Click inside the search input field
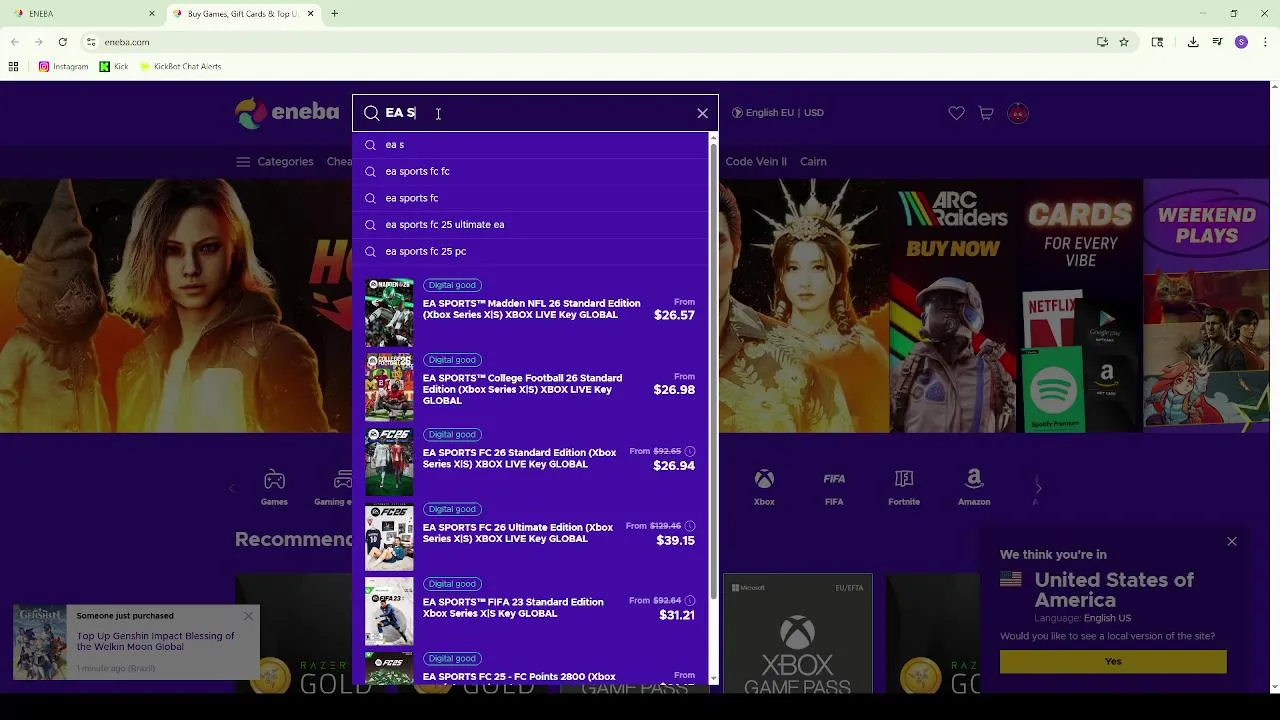Image resolution: width=1280 pixels, height=720 pixels. [535, 113]
